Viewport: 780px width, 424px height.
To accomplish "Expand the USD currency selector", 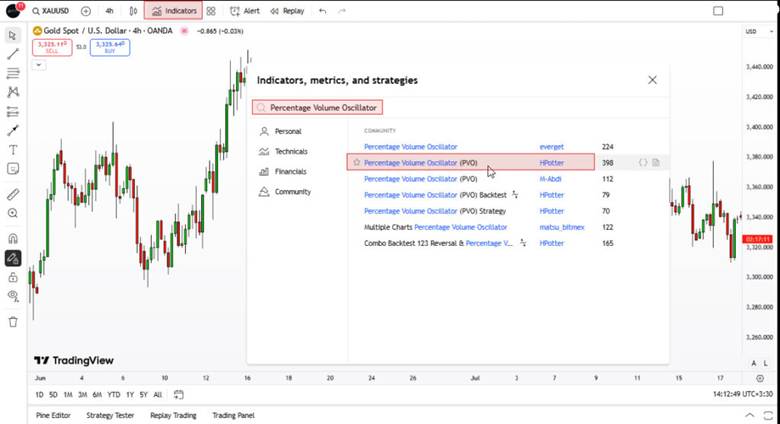I will click(x=752, y=32).
